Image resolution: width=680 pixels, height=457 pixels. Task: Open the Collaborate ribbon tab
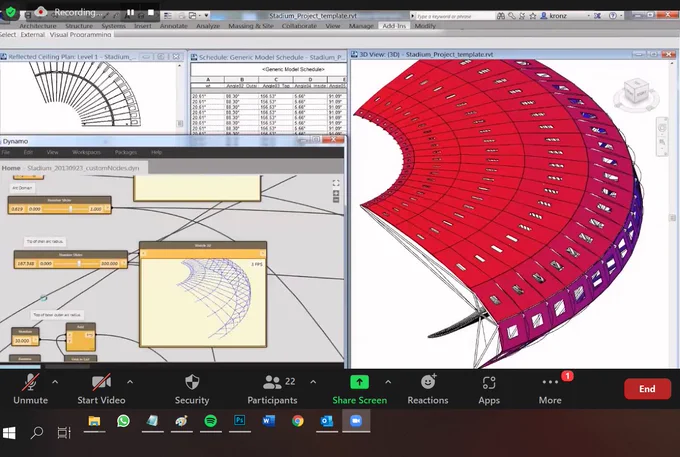click(299, 26)
